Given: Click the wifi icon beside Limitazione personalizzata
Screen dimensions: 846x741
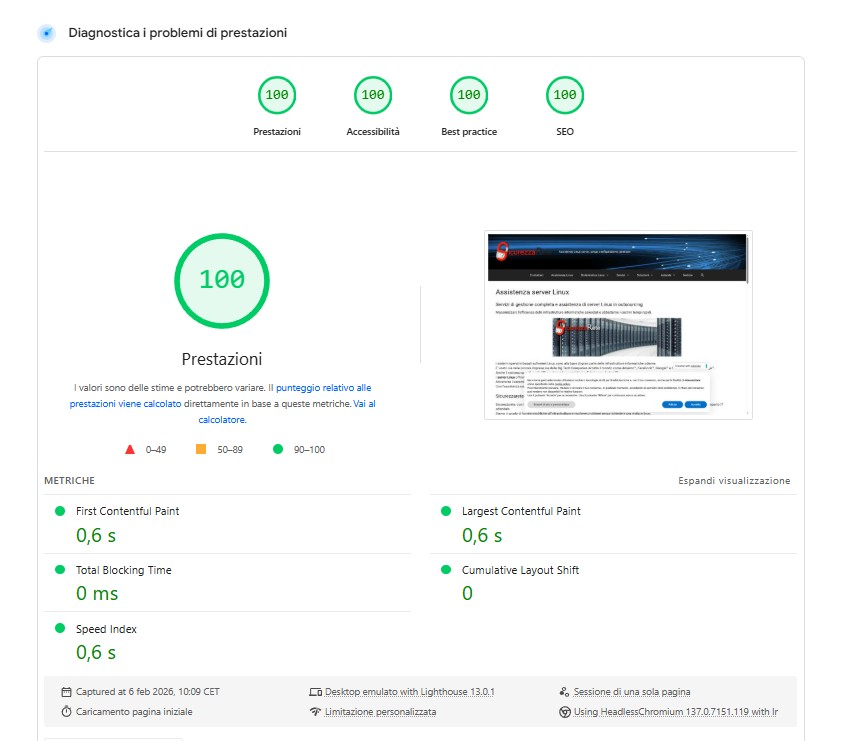Looking at the screenshot, I should click(x=315, y=712).
